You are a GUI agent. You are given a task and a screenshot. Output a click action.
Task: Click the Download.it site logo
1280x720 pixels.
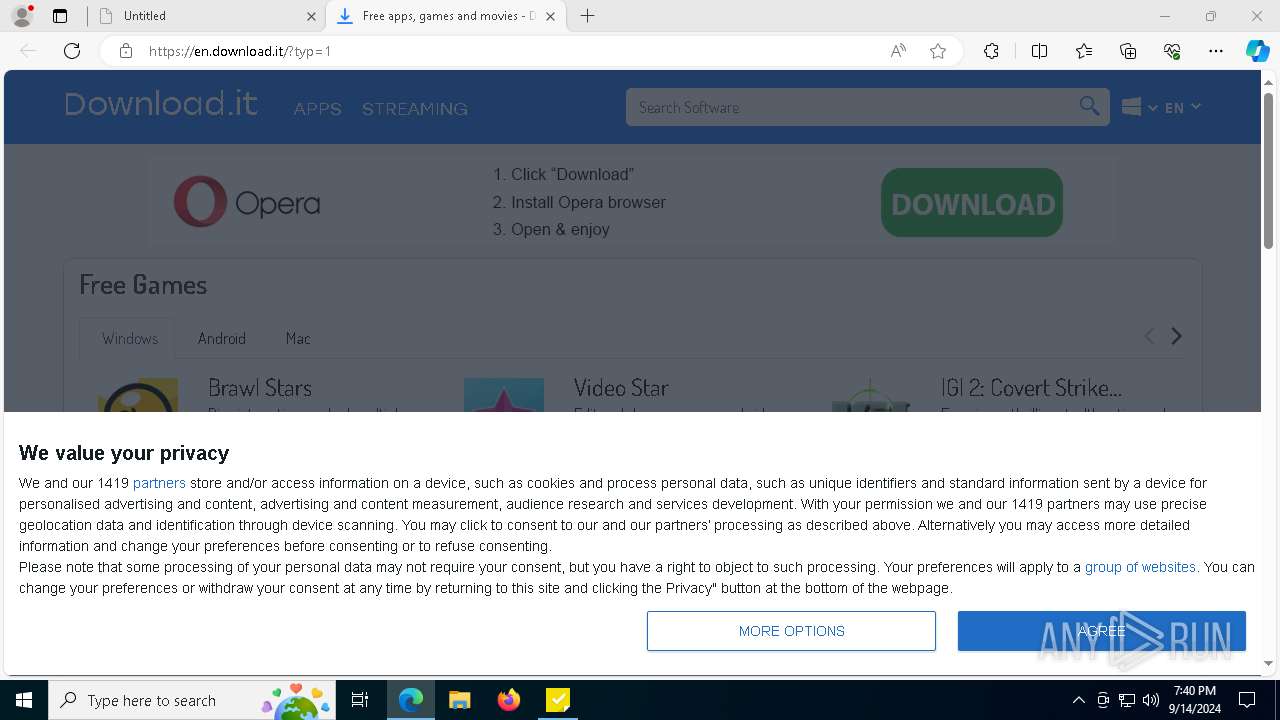point(161,104)
